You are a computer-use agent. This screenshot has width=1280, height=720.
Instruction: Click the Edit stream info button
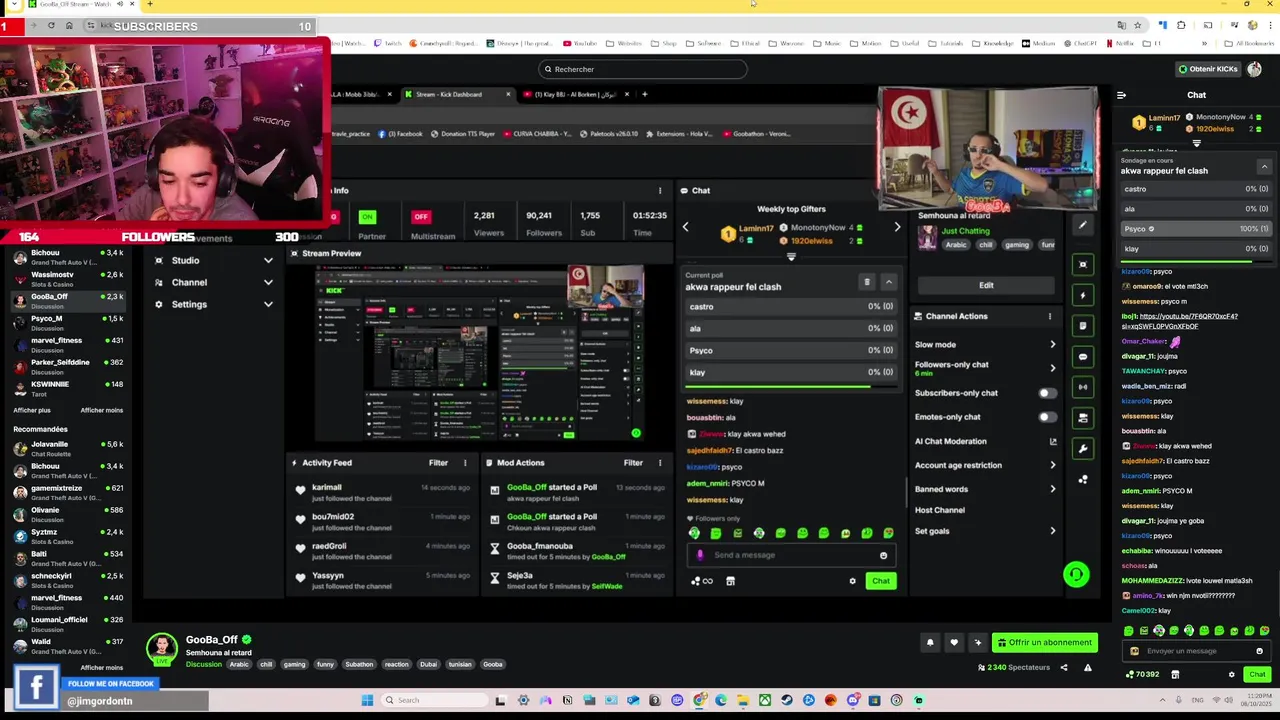[x=986, y=285]
